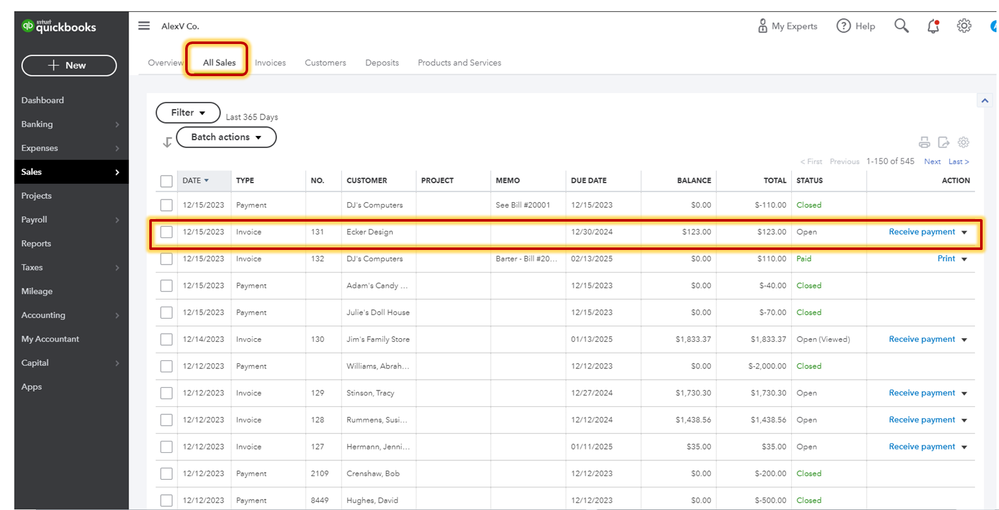The width and height of the screenshot is (999, 510).
Task: Open action dropdown arrow for invoice 130
Action: pyautogui.click(x=964, y=340)
